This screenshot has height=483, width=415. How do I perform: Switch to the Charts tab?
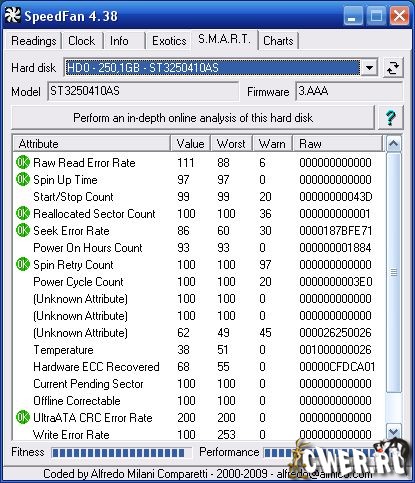click(278, 41)
